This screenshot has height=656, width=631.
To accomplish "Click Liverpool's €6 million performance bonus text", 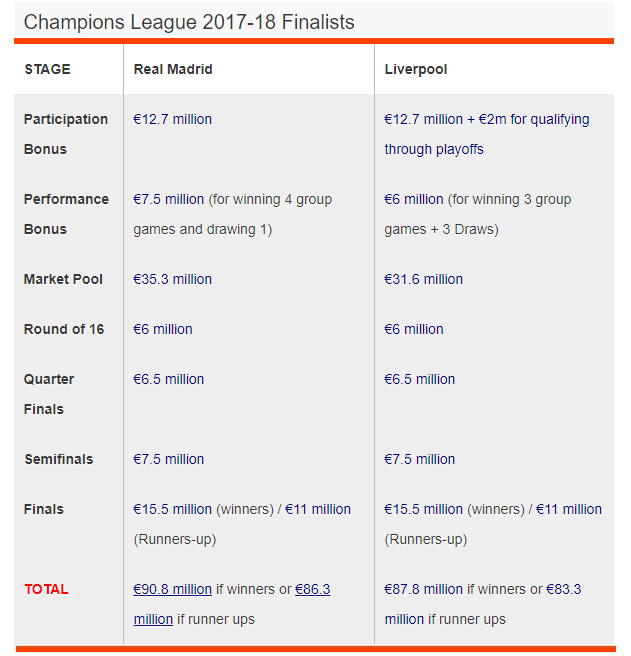I will pyautogui.click(x=413, y=199).
